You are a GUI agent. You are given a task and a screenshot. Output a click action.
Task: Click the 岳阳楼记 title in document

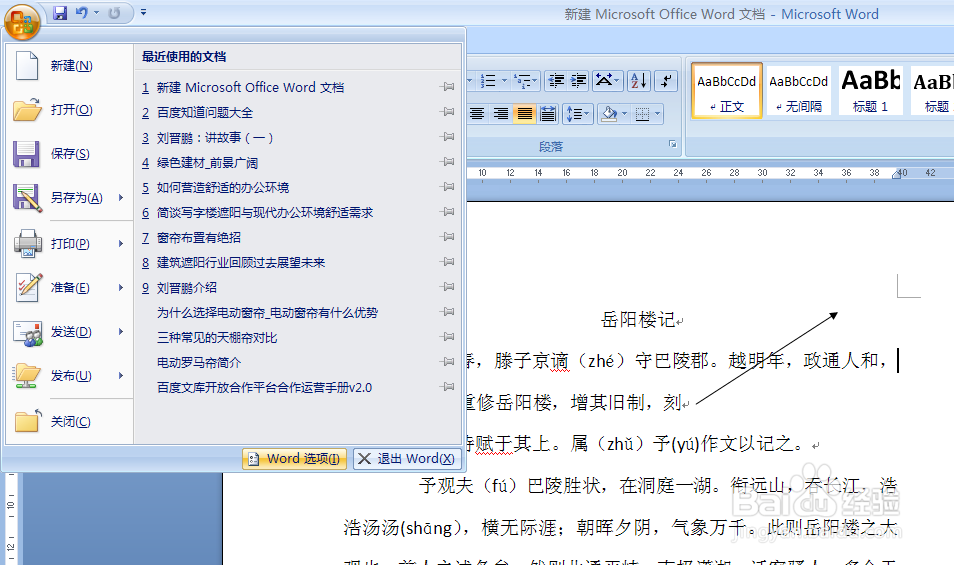[638, 319]
